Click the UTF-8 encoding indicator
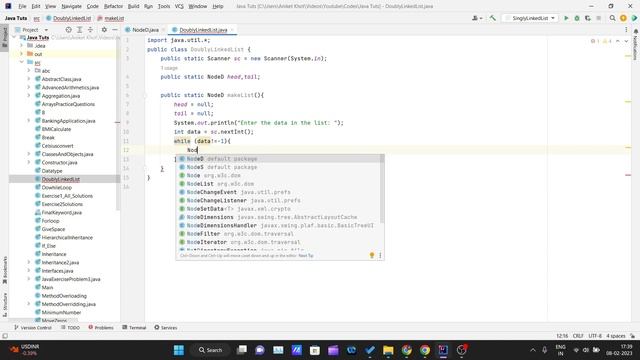640x360 pixels. (x=595, y=336)
